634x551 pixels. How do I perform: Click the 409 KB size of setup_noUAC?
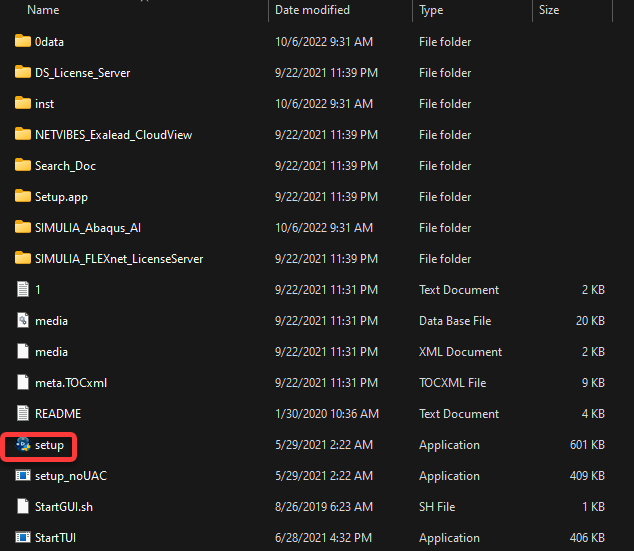587,476
